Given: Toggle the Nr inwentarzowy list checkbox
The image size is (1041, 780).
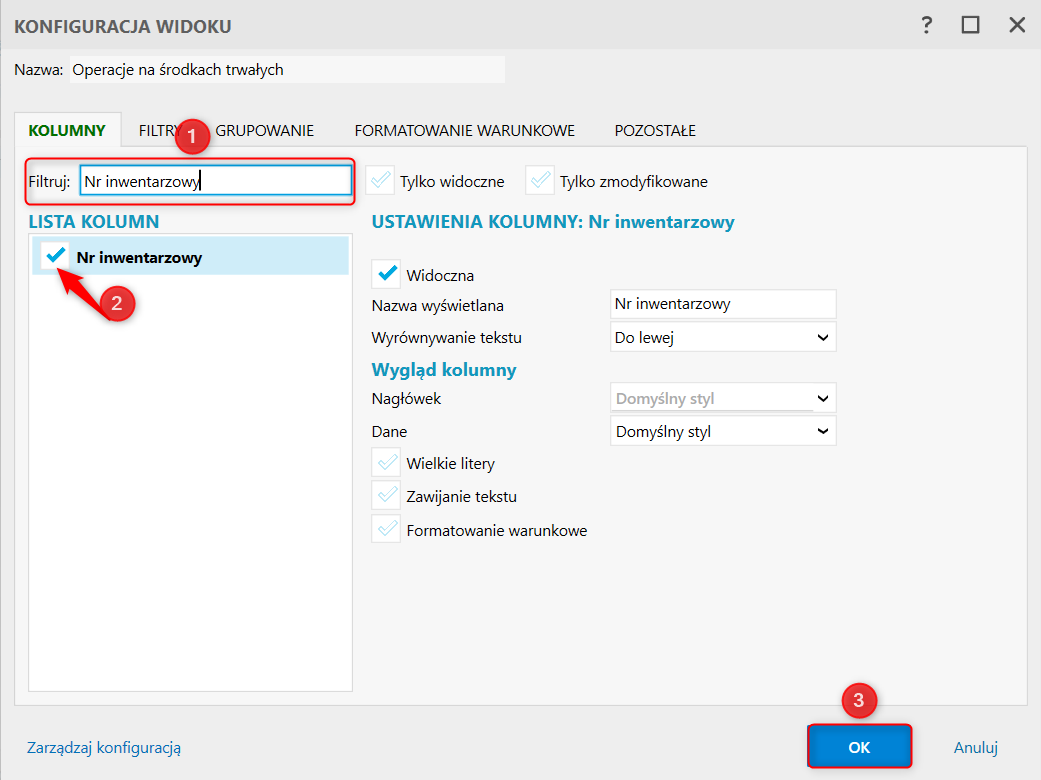Looking at the screenshot, I should 57,256.
